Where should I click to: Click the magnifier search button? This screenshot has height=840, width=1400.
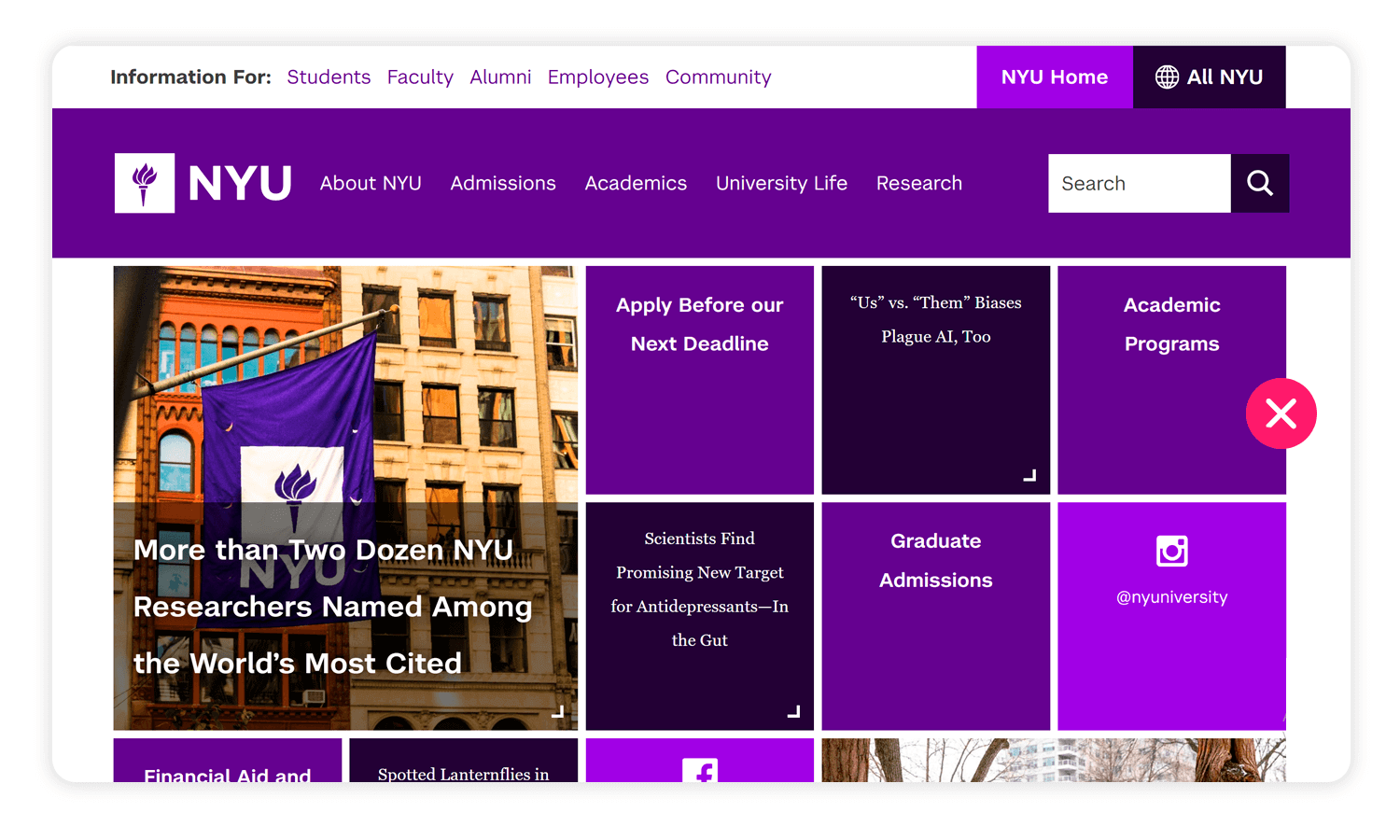[1260, 183]
